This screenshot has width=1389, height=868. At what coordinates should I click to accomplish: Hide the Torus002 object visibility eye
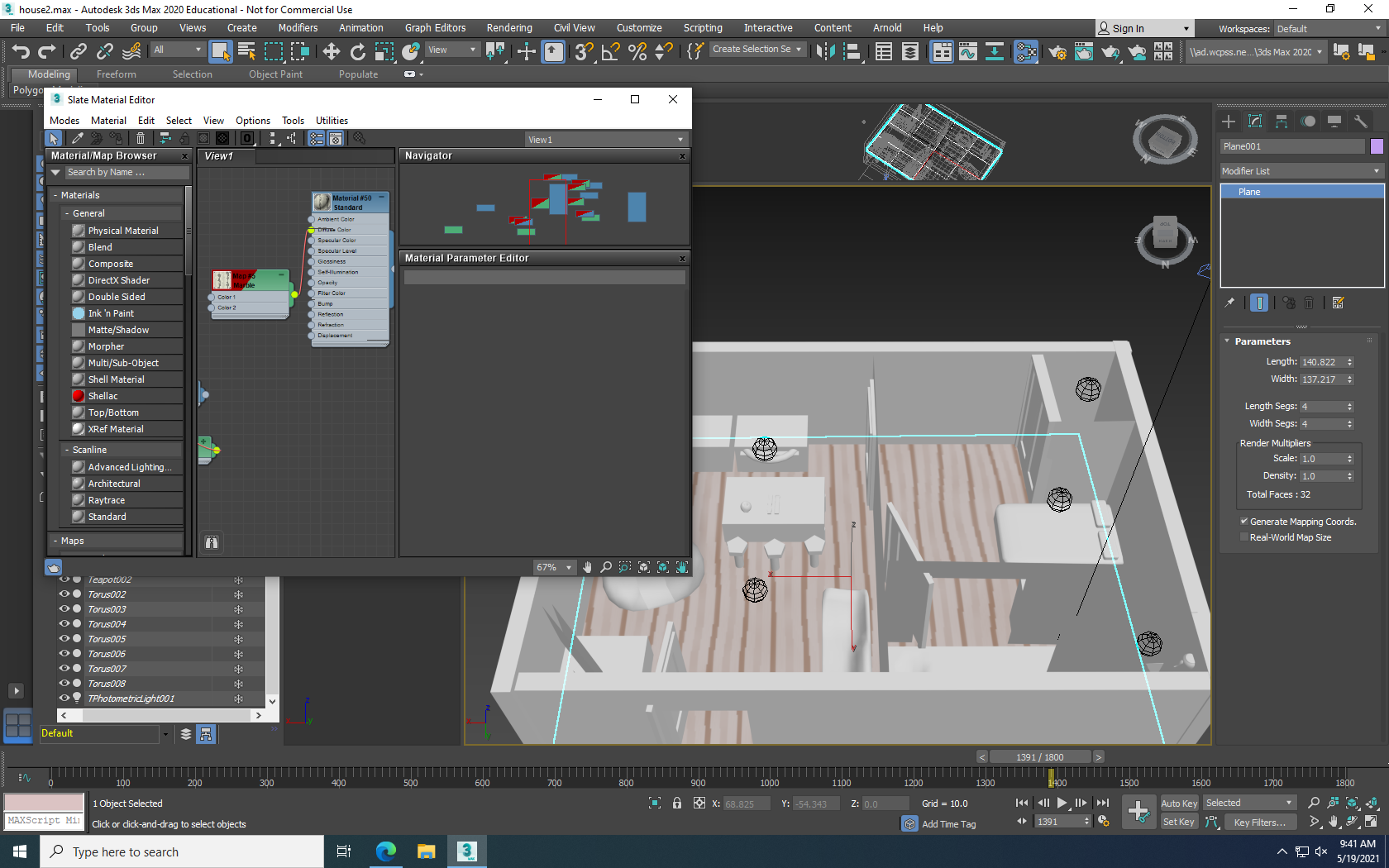tap(64, 594)
